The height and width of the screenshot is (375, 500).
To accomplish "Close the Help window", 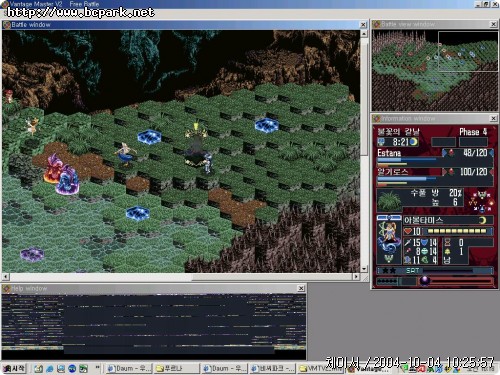I will (301, 288).
